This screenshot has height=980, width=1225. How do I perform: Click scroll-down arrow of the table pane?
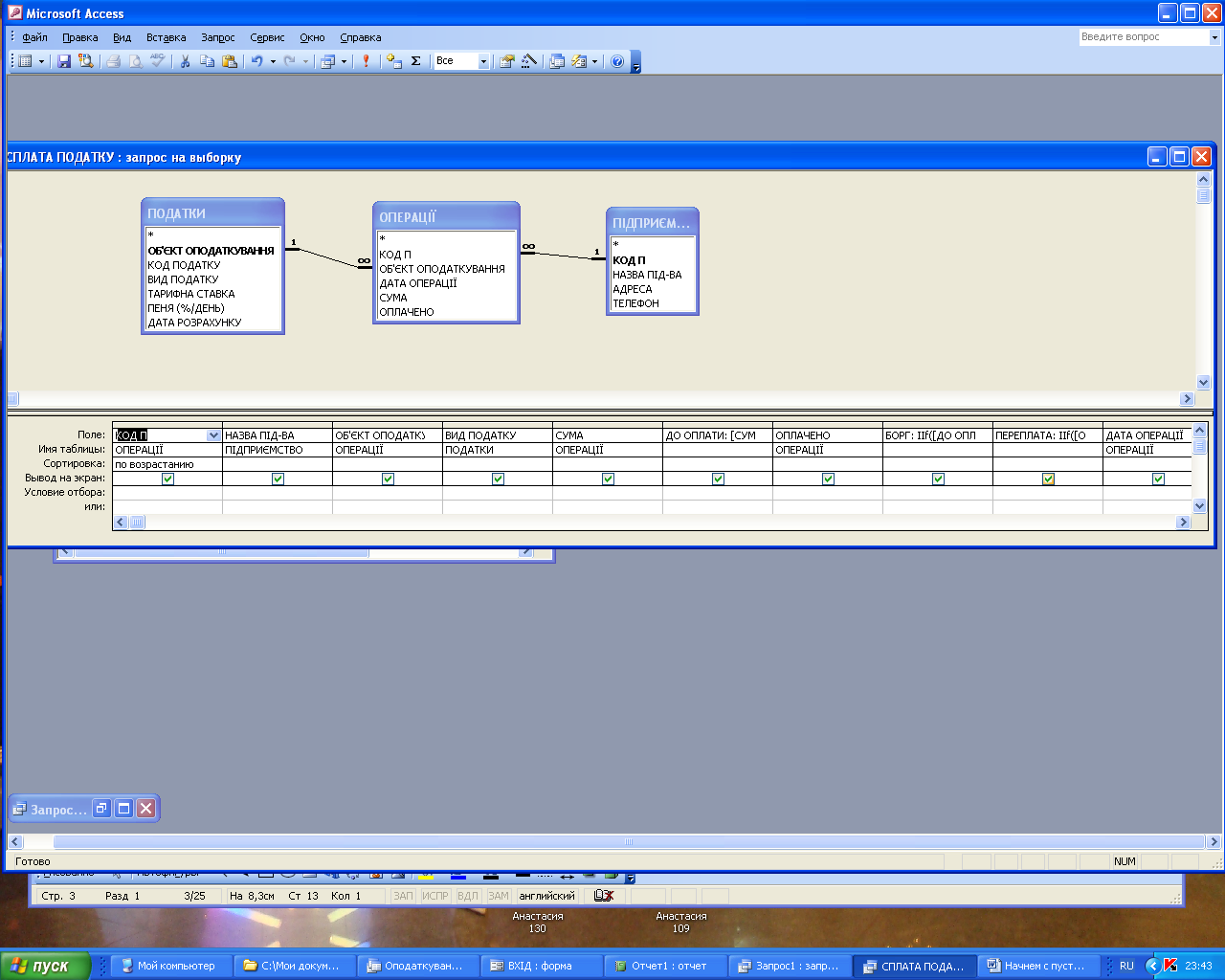point(1204,383)
